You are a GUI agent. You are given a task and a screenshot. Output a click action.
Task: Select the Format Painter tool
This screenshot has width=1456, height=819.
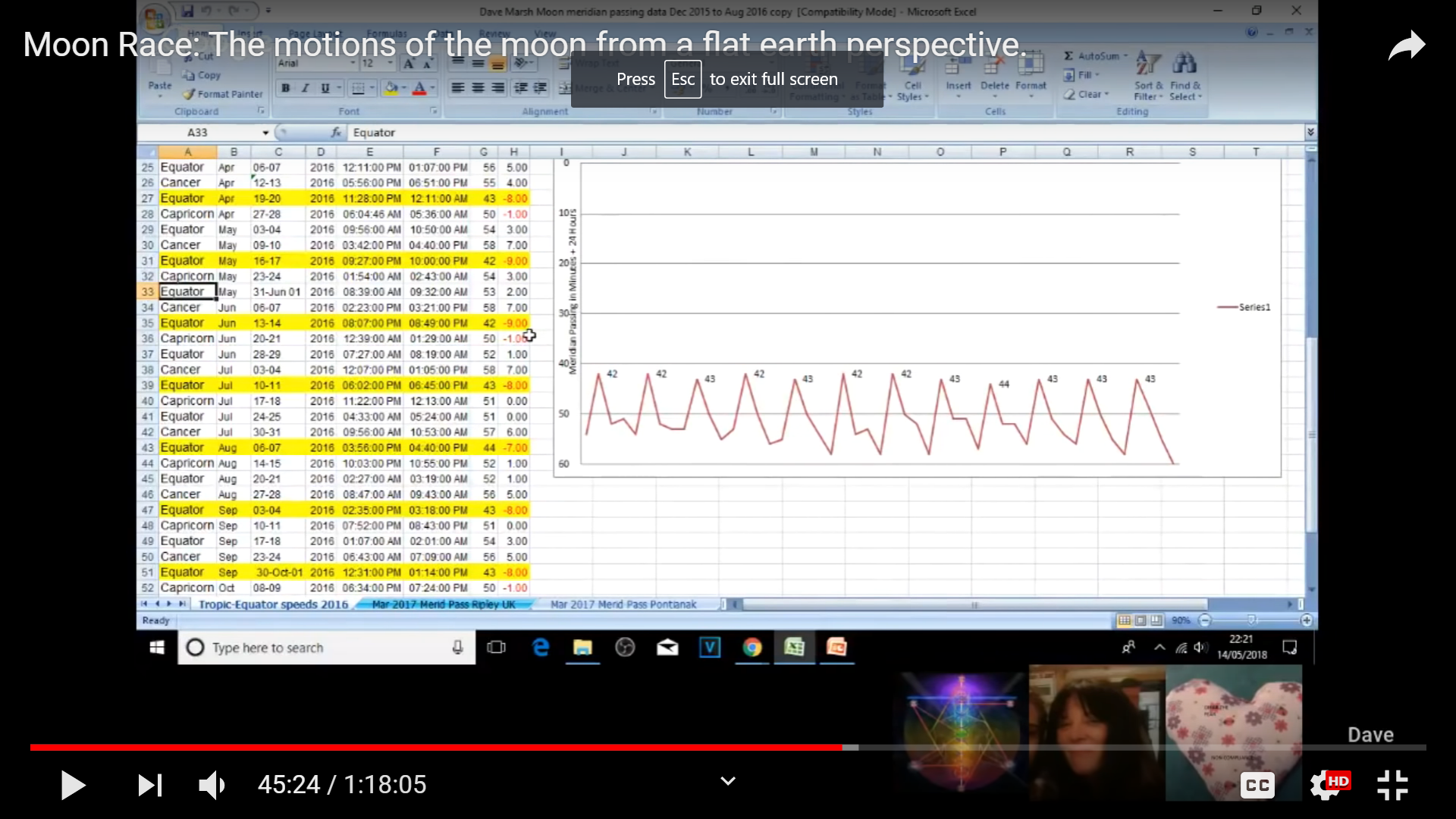223,94
